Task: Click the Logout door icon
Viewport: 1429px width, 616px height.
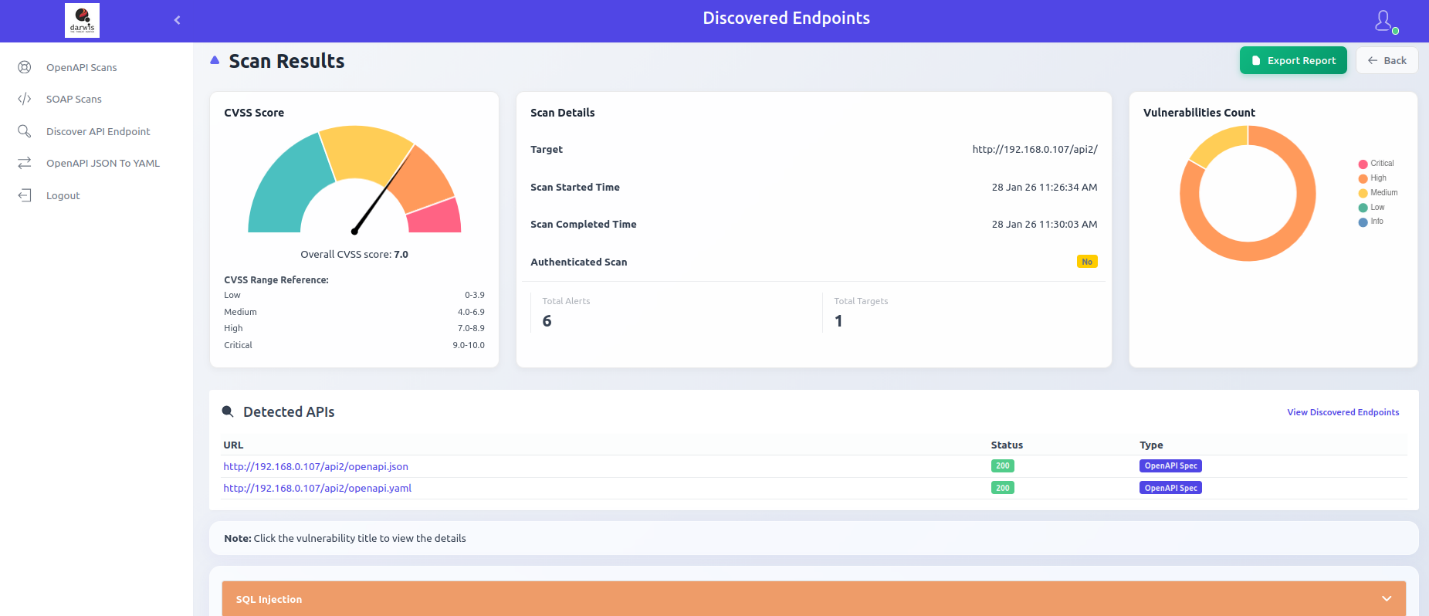Action: tap(25, 196)
